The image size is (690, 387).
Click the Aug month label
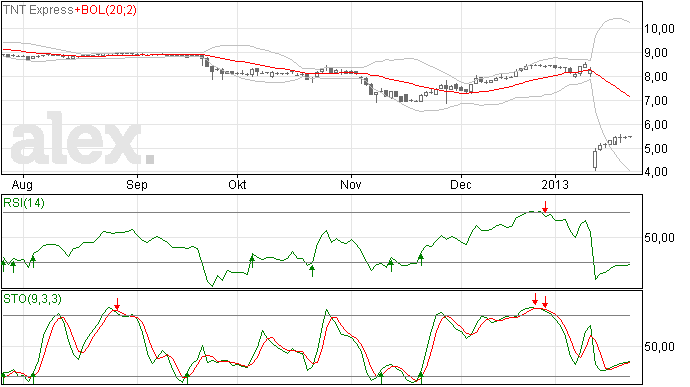[22, 184]
